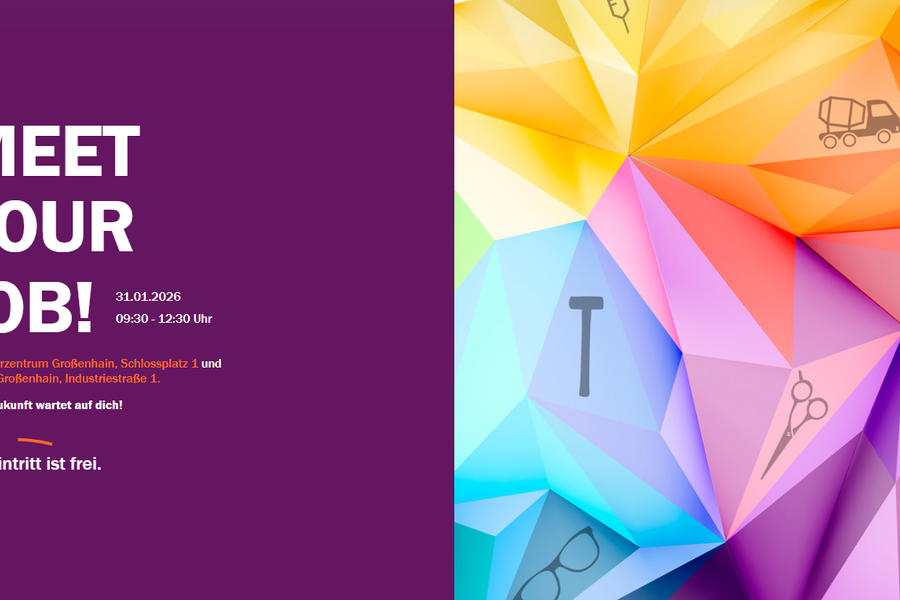The width and height of the screenshot is (900, 600).
Task: Select the "ist frei." admission text
Action: click(x=73, y=464)
